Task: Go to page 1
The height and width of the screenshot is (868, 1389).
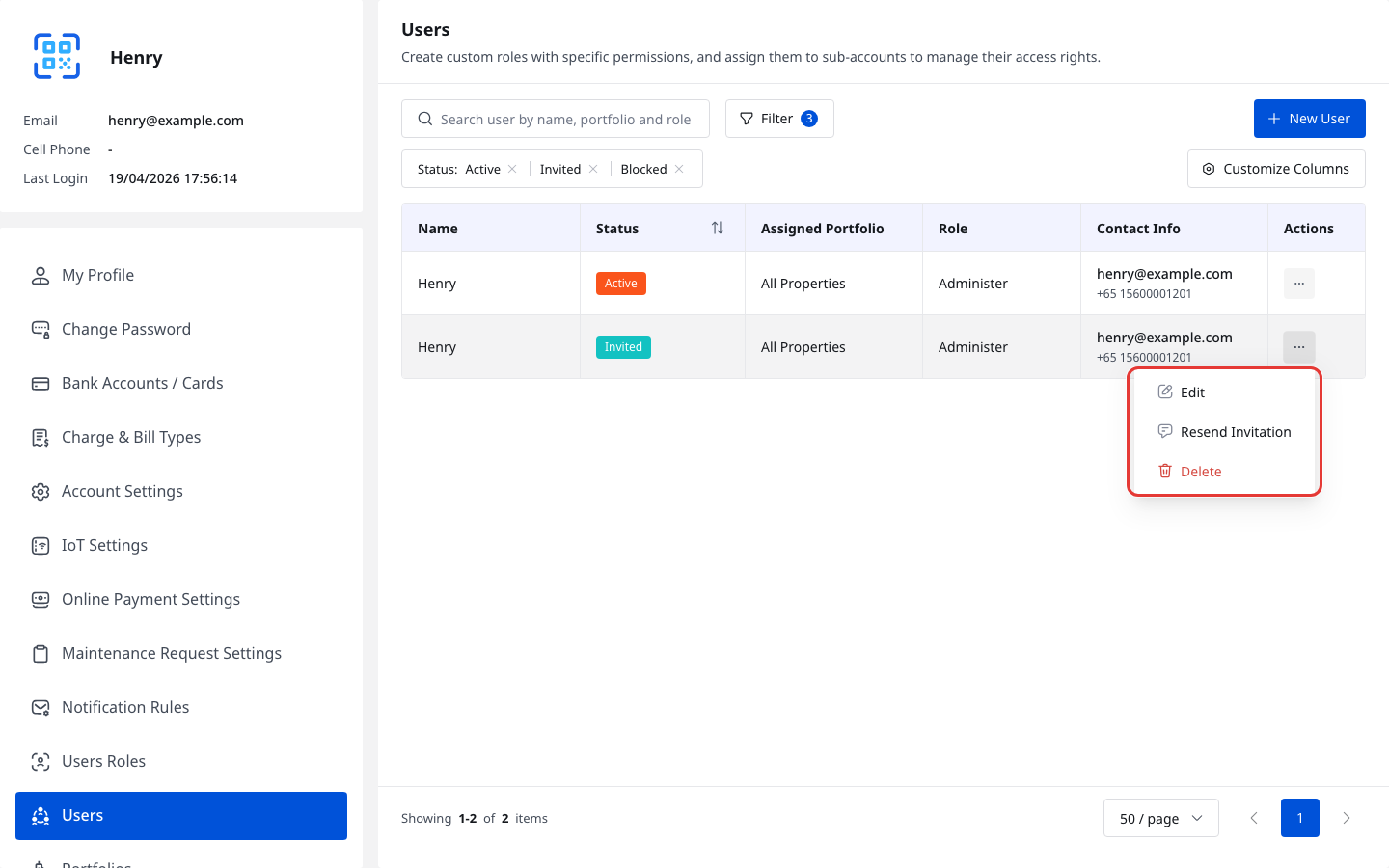Action: pyautogui.click(x=1300, y=818)
